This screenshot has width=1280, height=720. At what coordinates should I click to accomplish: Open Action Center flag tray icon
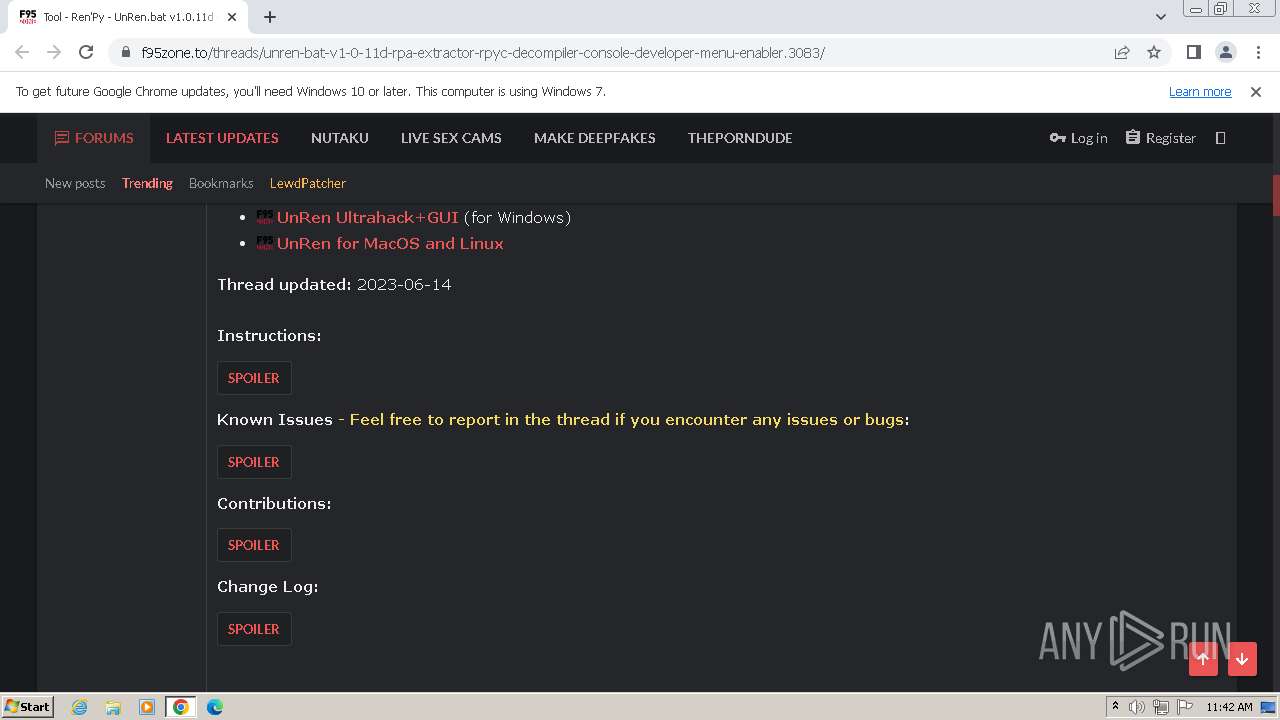coord(1184,707)
